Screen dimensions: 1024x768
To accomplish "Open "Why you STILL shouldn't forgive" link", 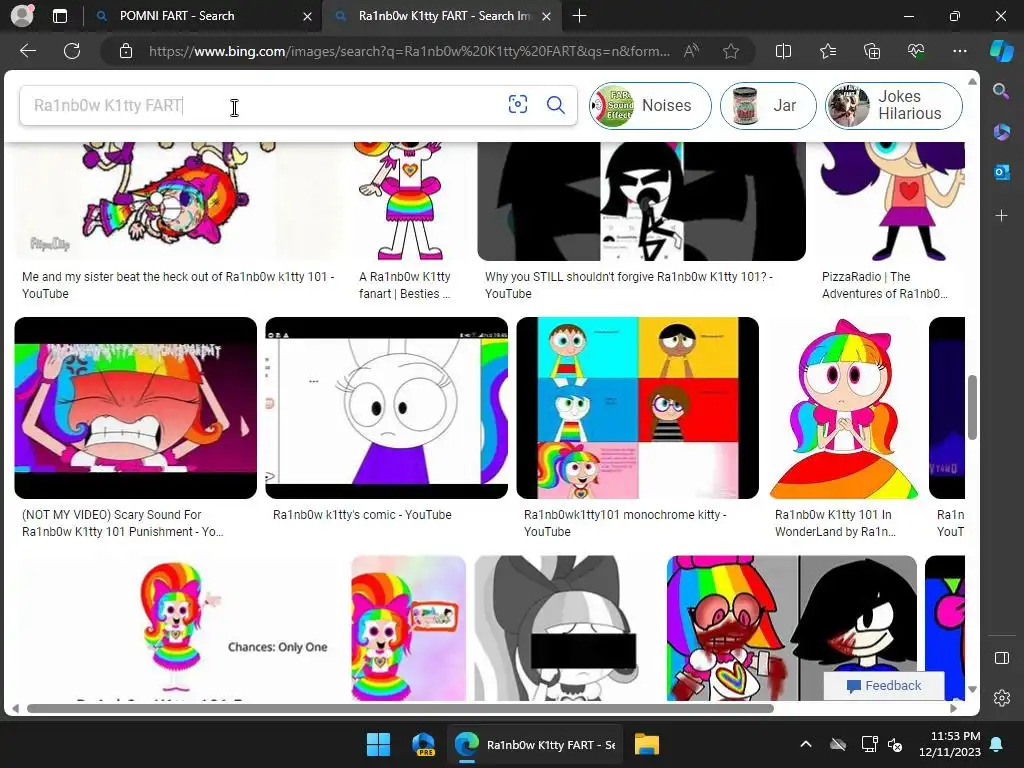I will [628, 285].
